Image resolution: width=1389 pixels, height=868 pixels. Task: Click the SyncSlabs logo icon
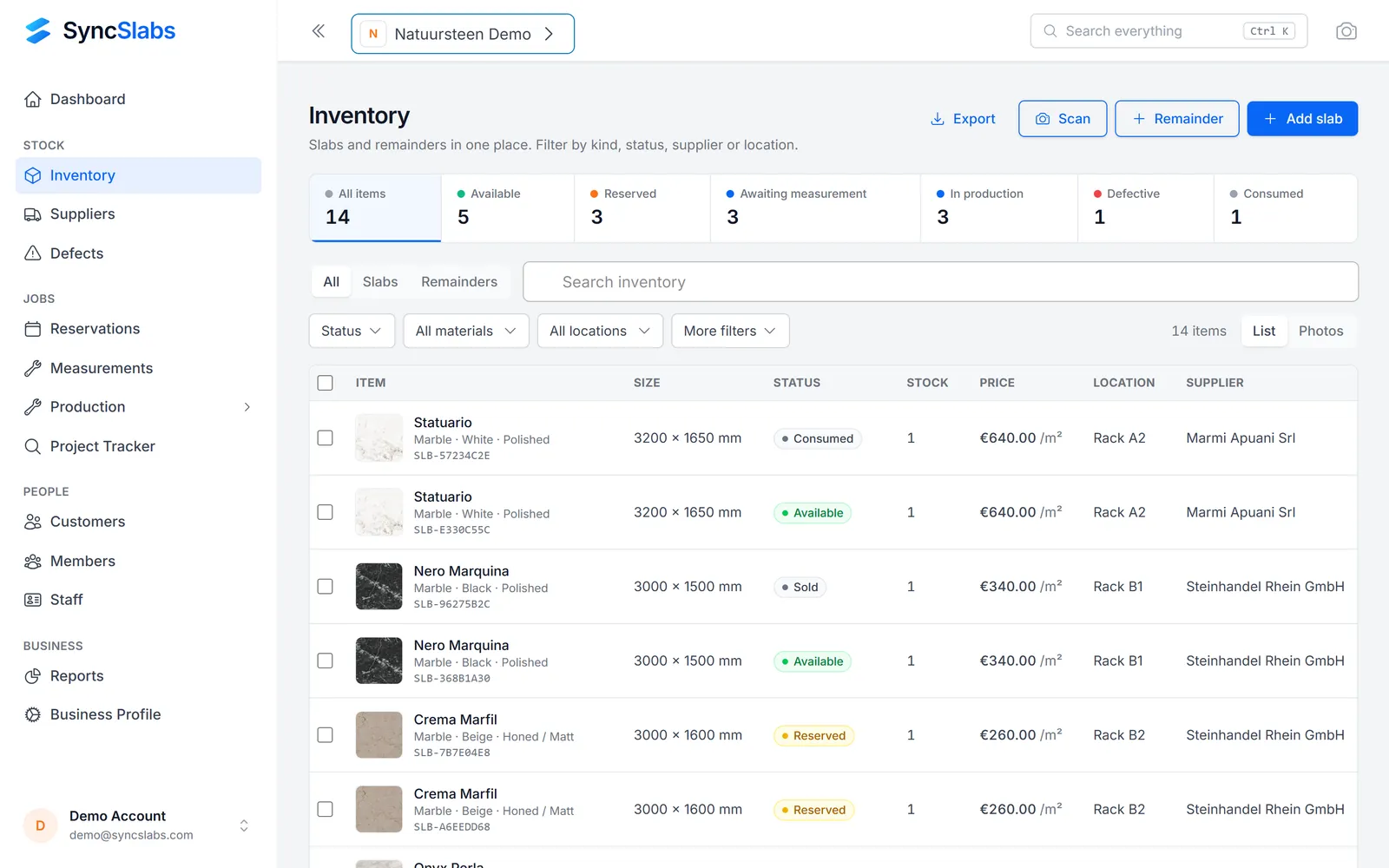tap(38, 31)
